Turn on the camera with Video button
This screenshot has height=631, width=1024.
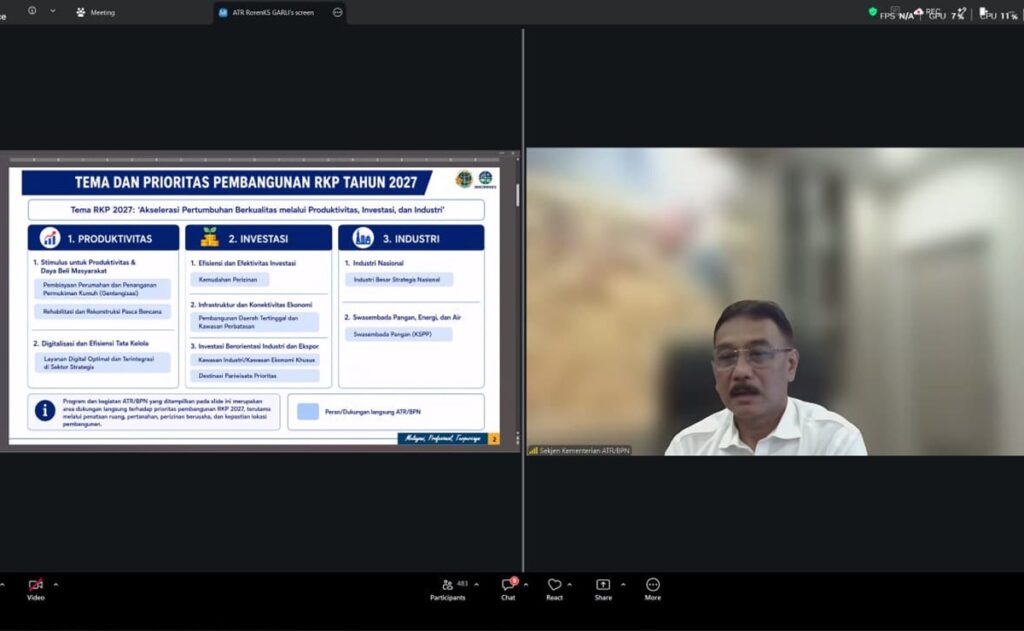point(36,589)
